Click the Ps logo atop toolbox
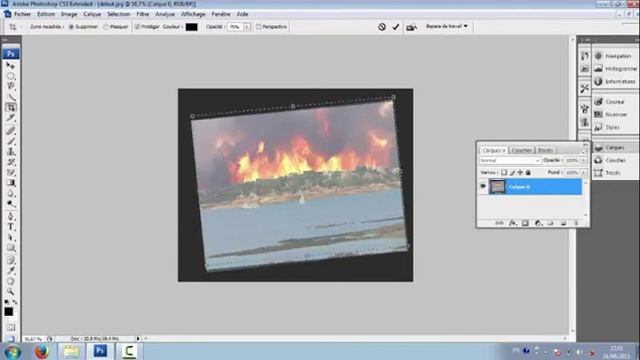 11,53
